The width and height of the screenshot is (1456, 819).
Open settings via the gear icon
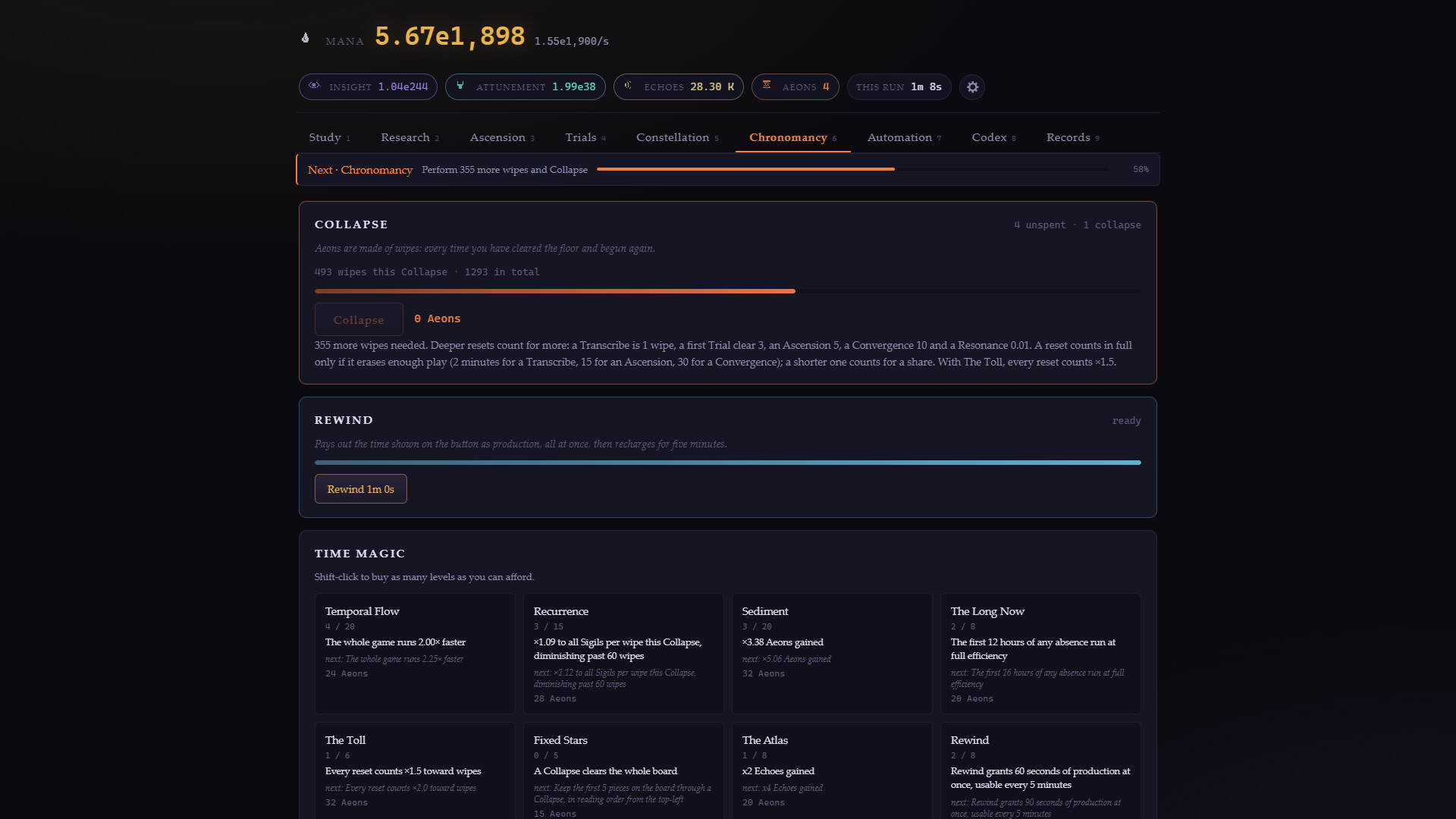[972, 87]
